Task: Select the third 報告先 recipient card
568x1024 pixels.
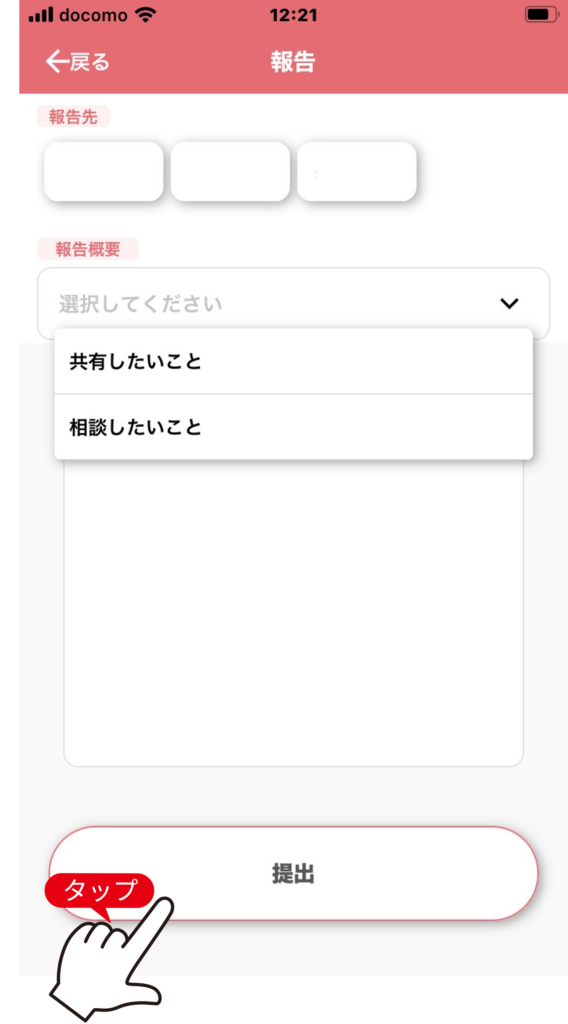Action: 356,171
